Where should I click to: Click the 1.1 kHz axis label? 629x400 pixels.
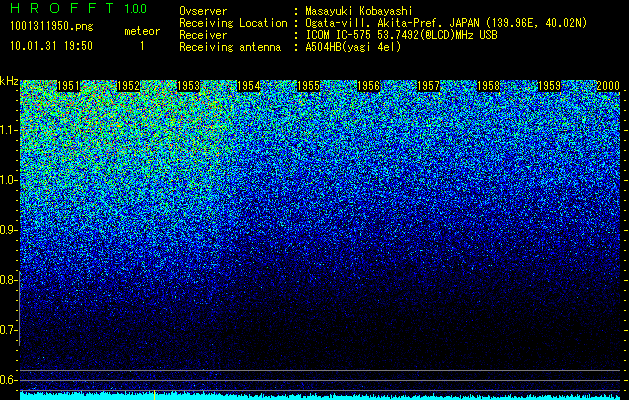pyautogui.click(x=7, y=130)
